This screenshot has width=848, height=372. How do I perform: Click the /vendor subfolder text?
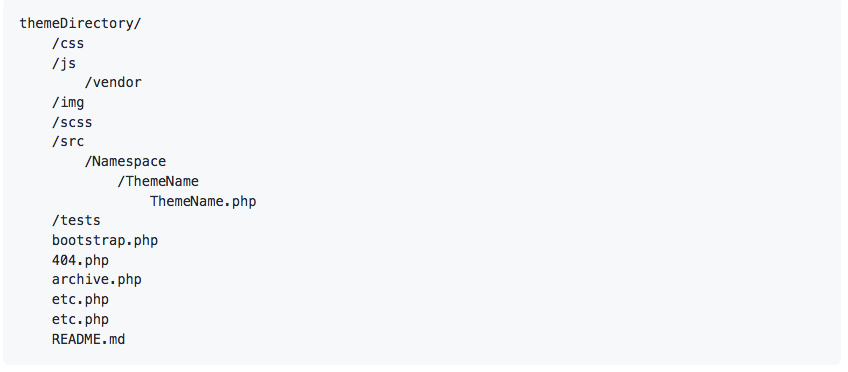(x=113, y=83)
